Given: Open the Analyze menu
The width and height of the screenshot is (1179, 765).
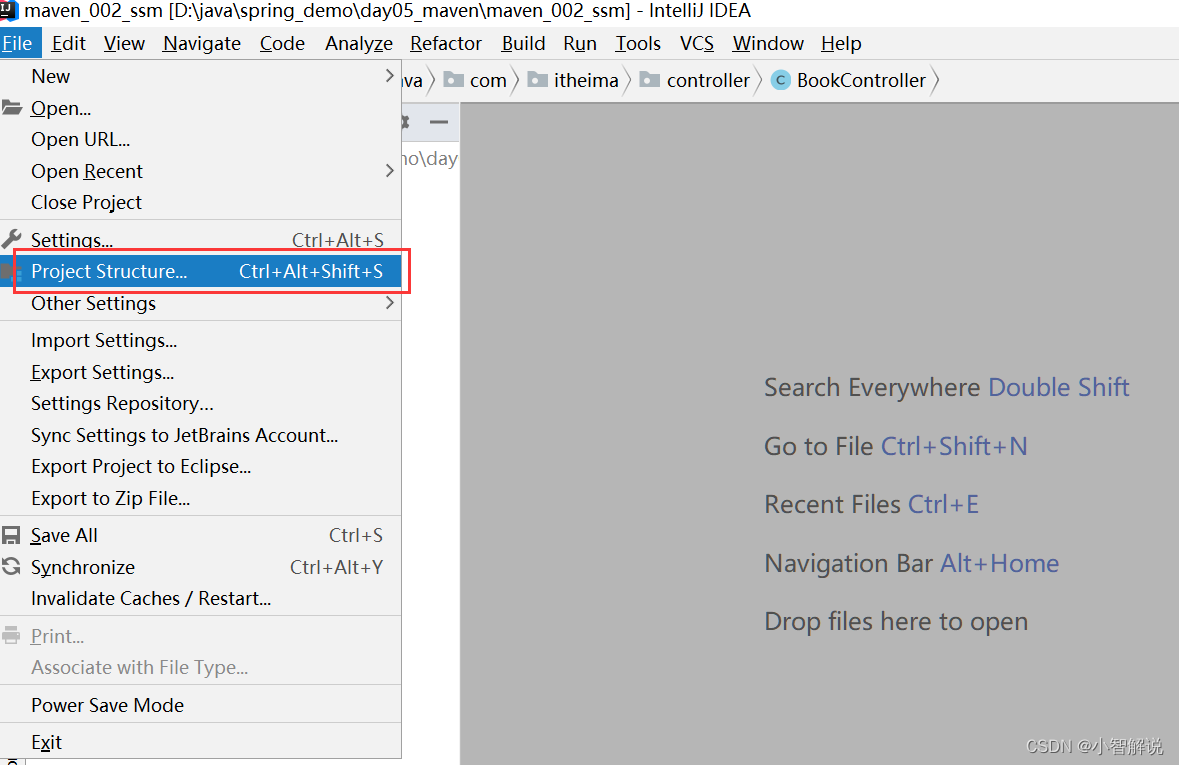Looking at the screenshot, I should (359, 44).
